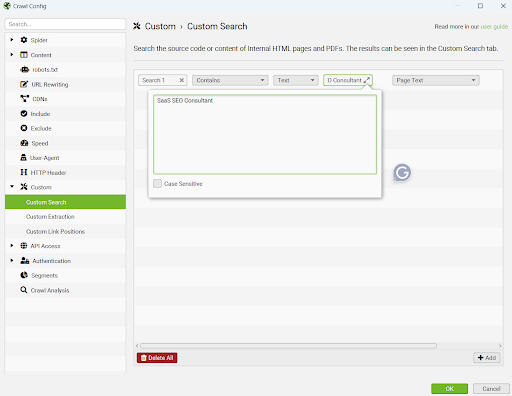Viewport: 512px width, 396px height.
Task: Click the Crawl Config app icon in title bar
Action: (7, 6)
